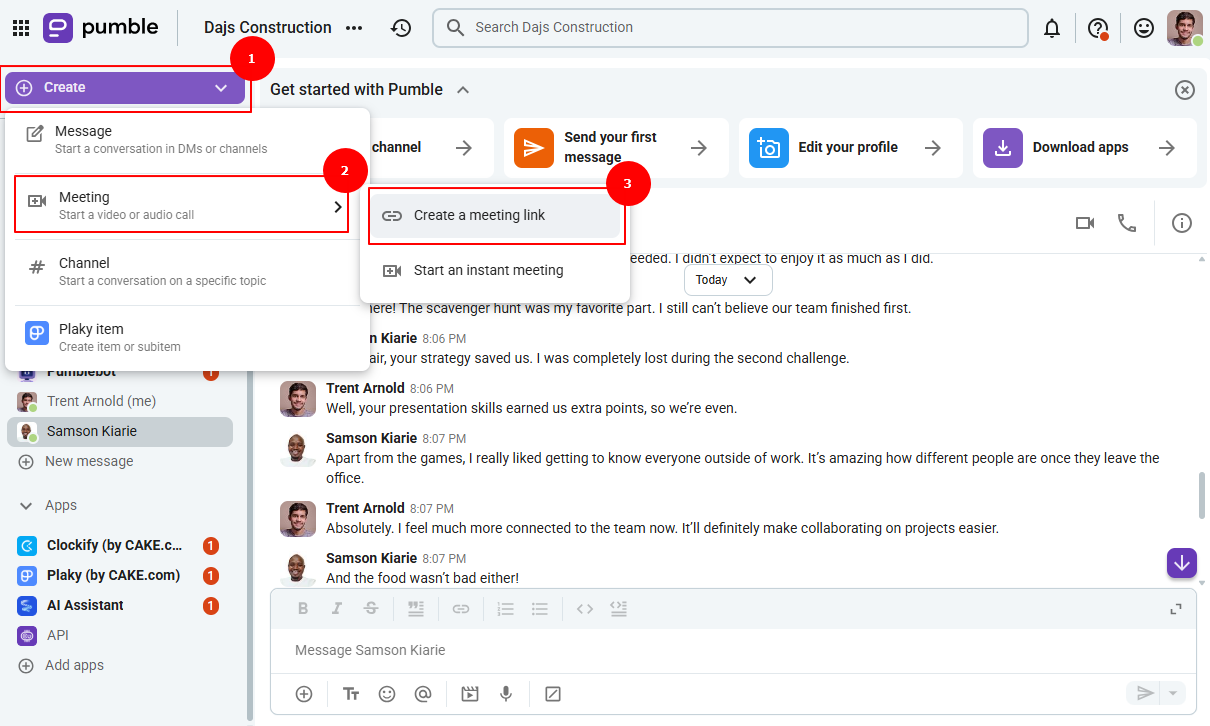The height and width of the screenshot is (726, 1210).
Task: Open the help question mark icon
Action: (x=1098, y=28)
